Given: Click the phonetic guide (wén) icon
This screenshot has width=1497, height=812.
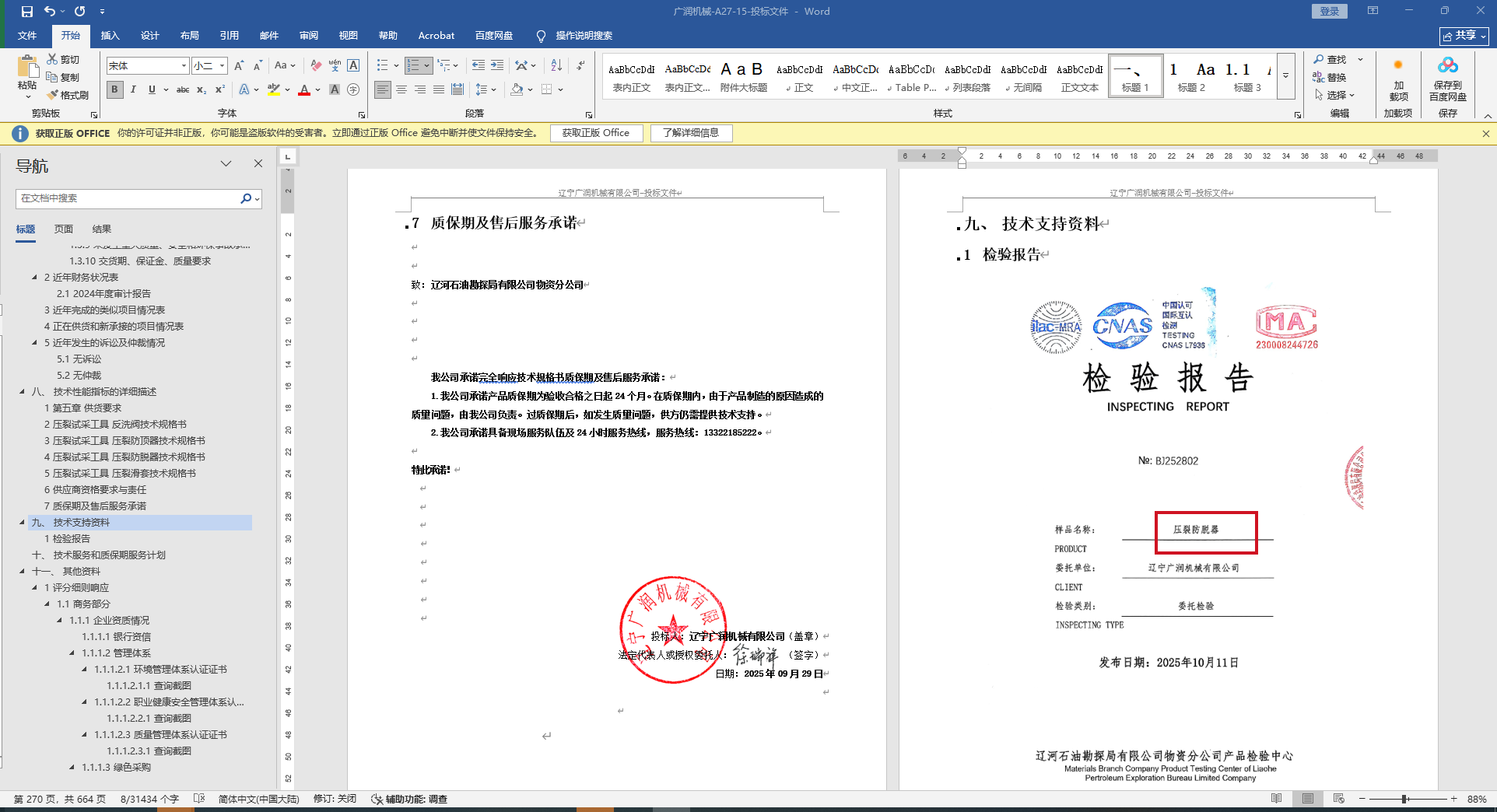Looking at the screenshot, I should click(335, 66).
